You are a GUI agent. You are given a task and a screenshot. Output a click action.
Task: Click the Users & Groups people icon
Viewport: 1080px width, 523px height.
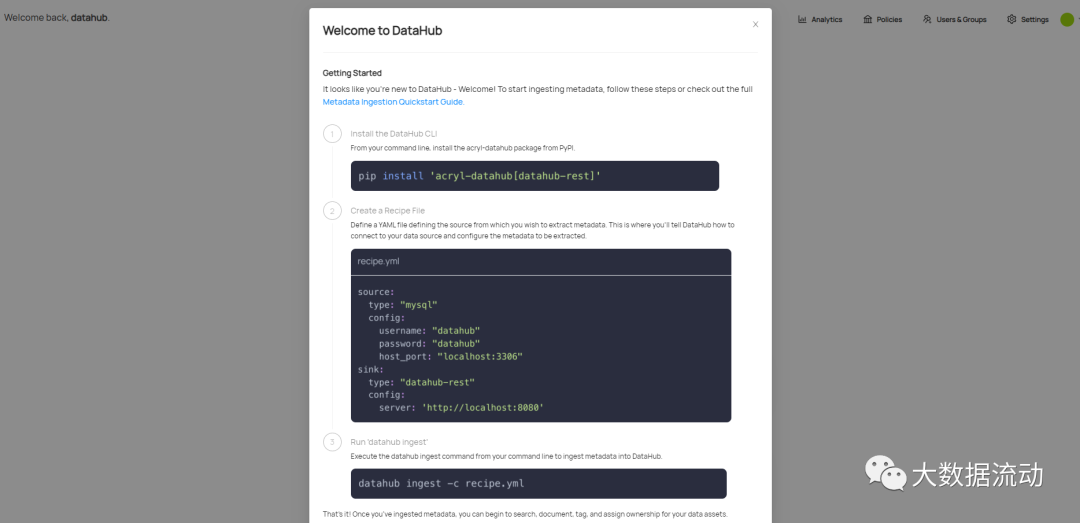pyautogui.click(x=927, y=19)
